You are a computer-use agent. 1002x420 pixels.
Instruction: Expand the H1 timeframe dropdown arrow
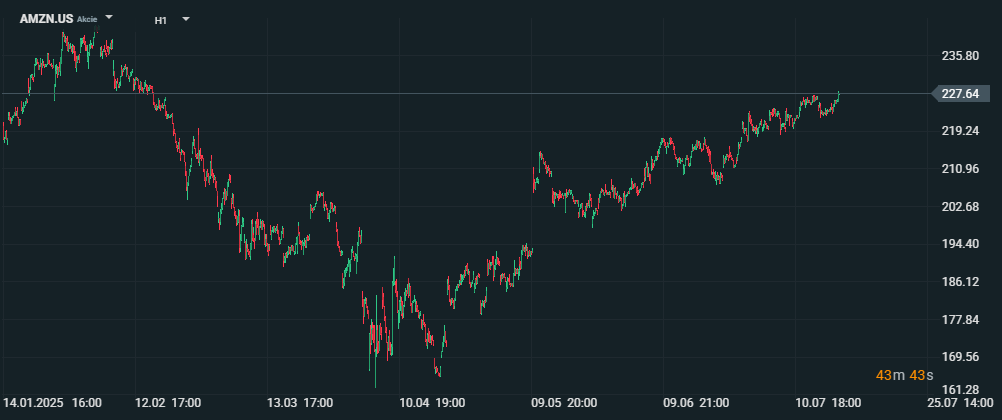(186, 19)
